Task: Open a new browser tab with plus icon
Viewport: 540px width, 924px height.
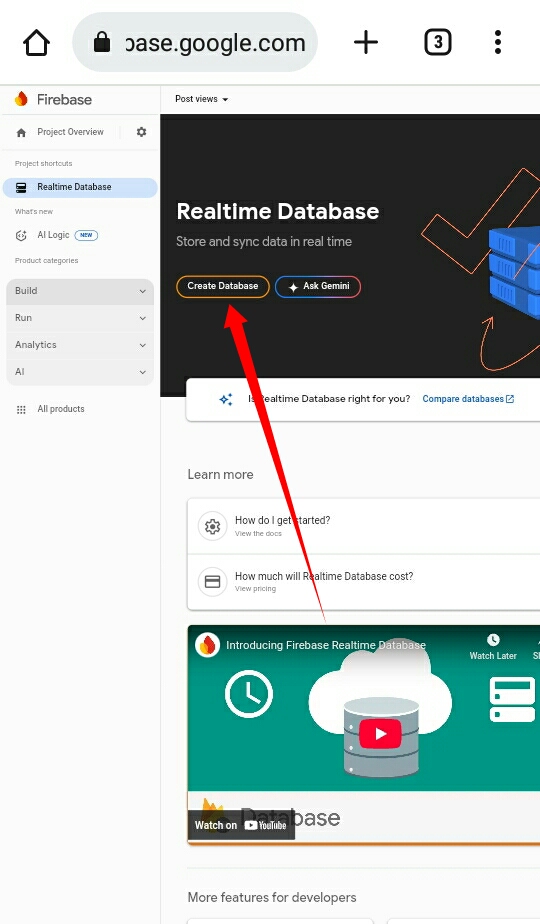Action: [x=366, y=42]
